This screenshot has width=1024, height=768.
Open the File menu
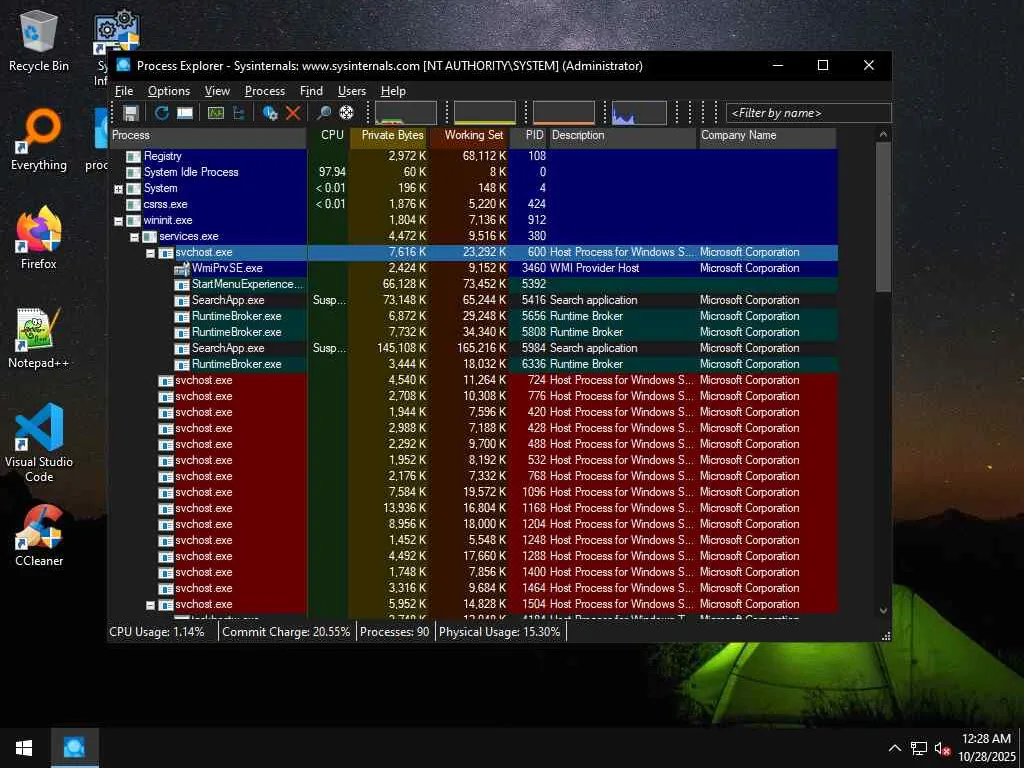pos(124,91)
